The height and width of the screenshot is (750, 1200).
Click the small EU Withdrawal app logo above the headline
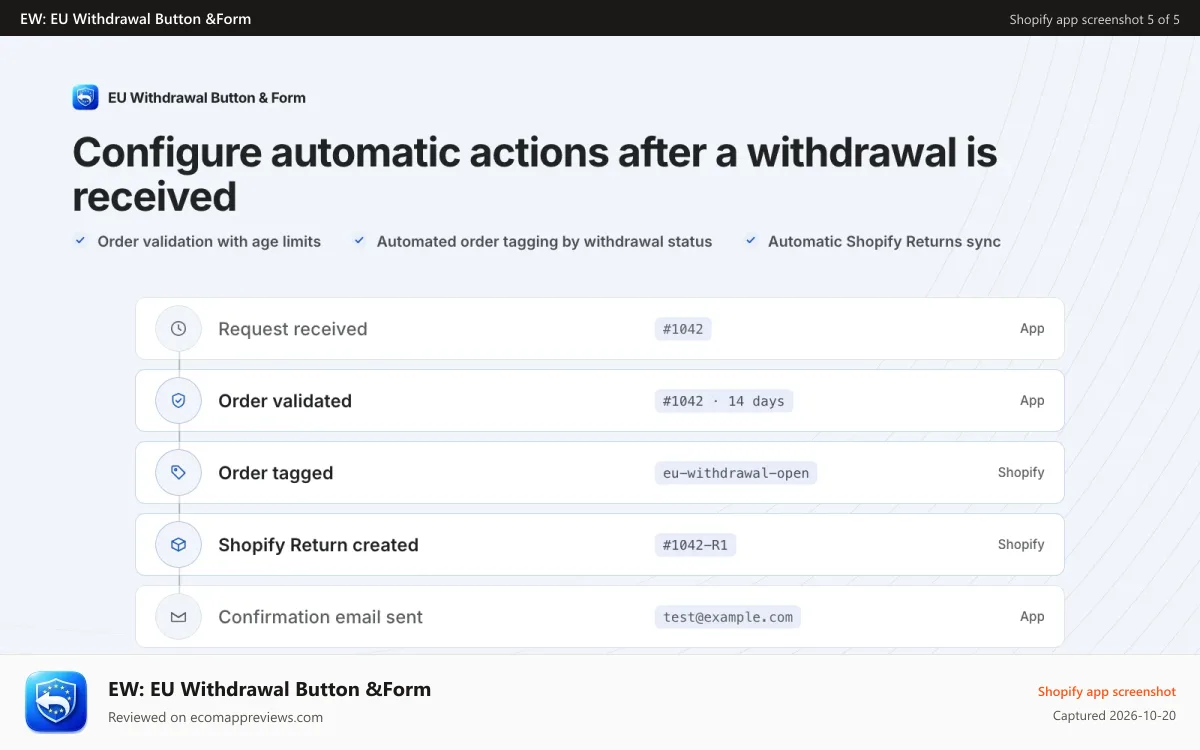tap(85, 97)
